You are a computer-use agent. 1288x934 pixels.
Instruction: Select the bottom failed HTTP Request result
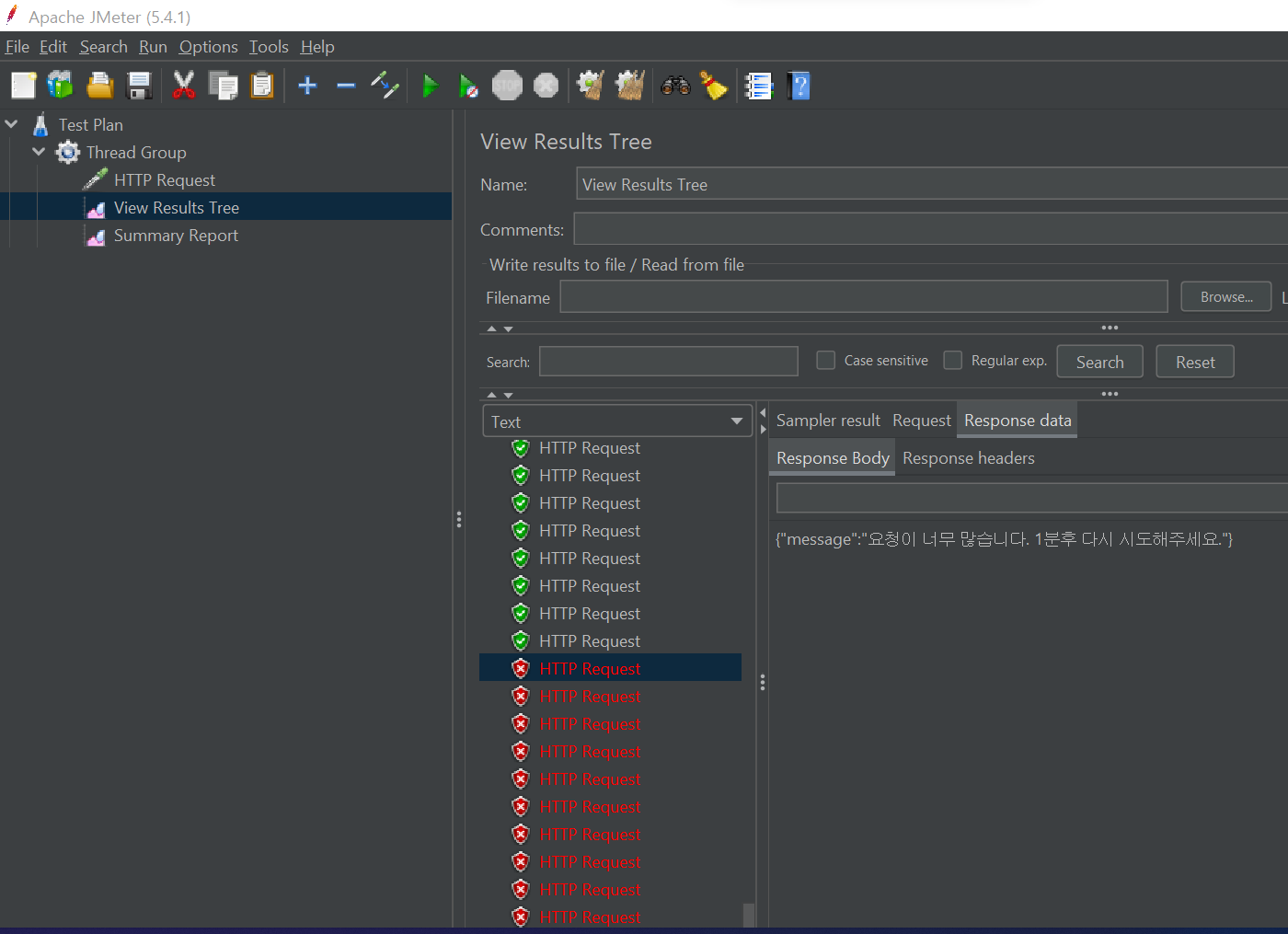[590, 917]
